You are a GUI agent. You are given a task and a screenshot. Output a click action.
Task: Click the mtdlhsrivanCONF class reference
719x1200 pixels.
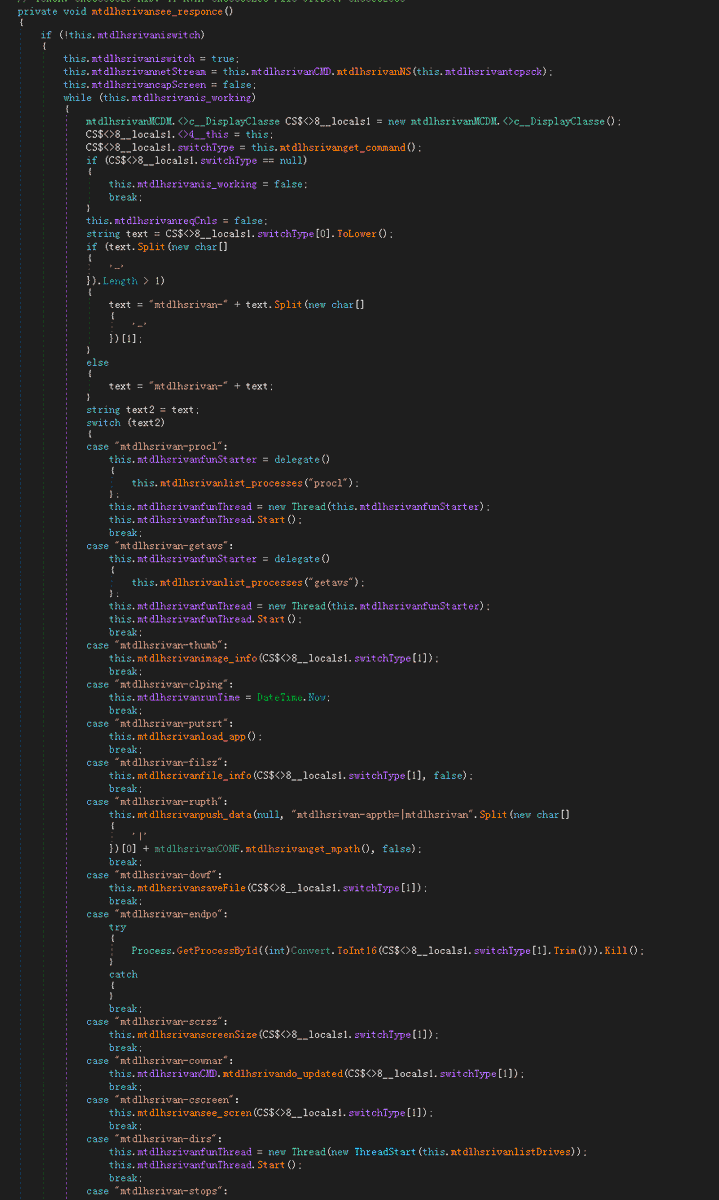[198, 848]
